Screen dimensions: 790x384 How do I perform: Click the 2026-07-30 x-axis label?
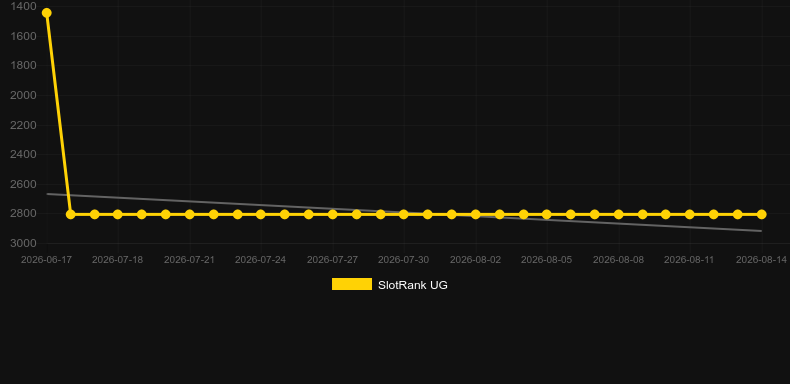pos(404,260)
